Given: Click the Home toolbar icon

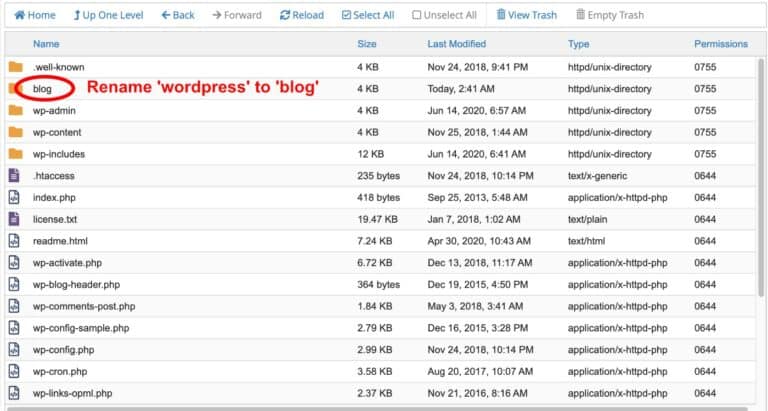Looking at the screenshot, I should (x=20, y=15).
